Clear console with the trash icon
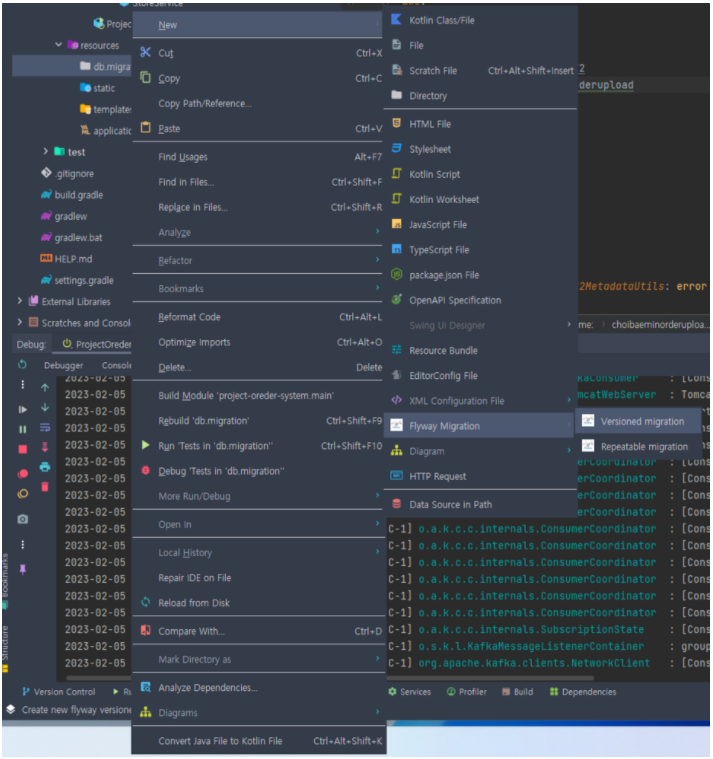This screenshot has width=713, height=759. click(45, 486)
